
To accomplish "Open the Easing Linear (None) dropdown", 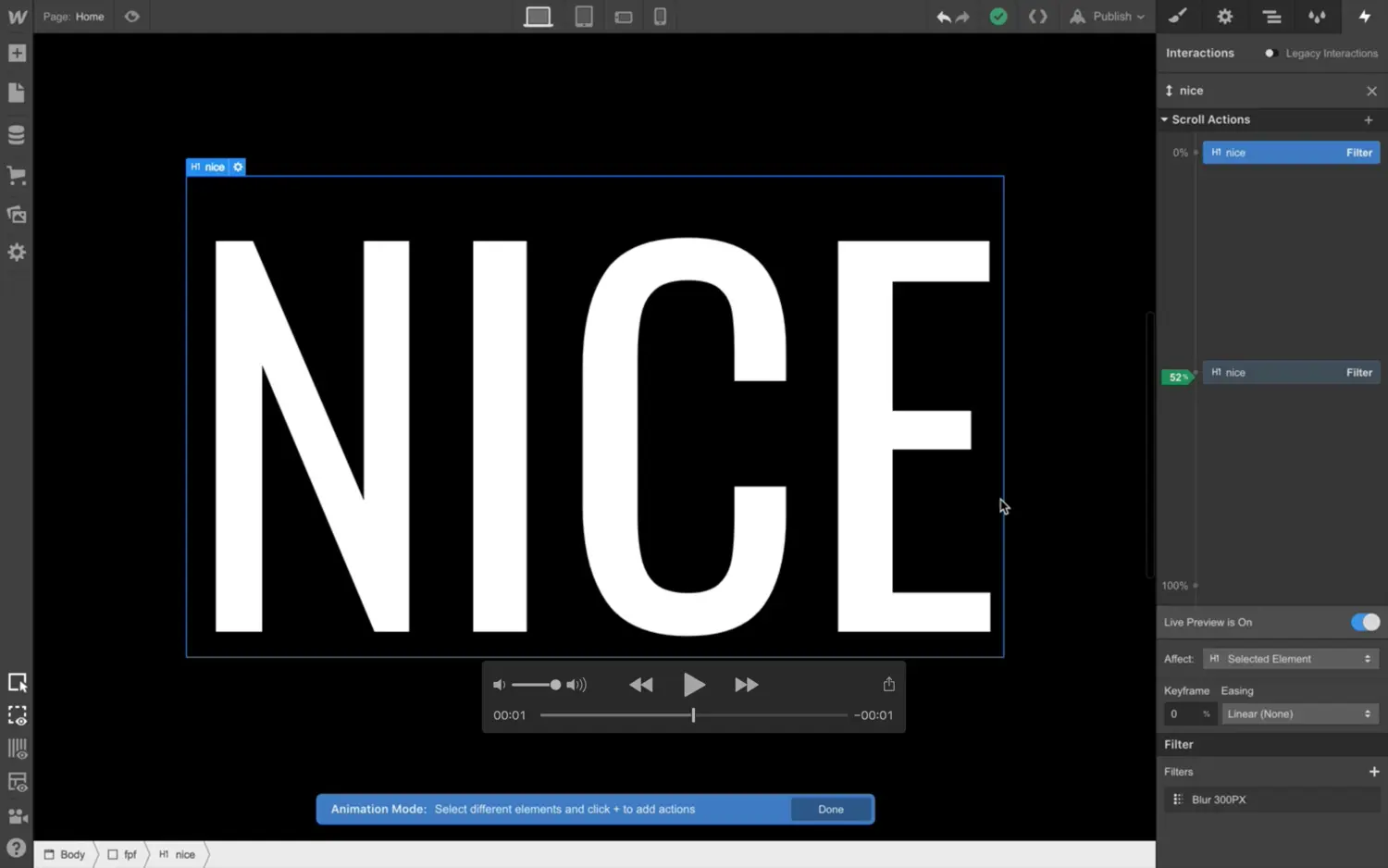I will pyautogui.click(x=1299, y=714).
